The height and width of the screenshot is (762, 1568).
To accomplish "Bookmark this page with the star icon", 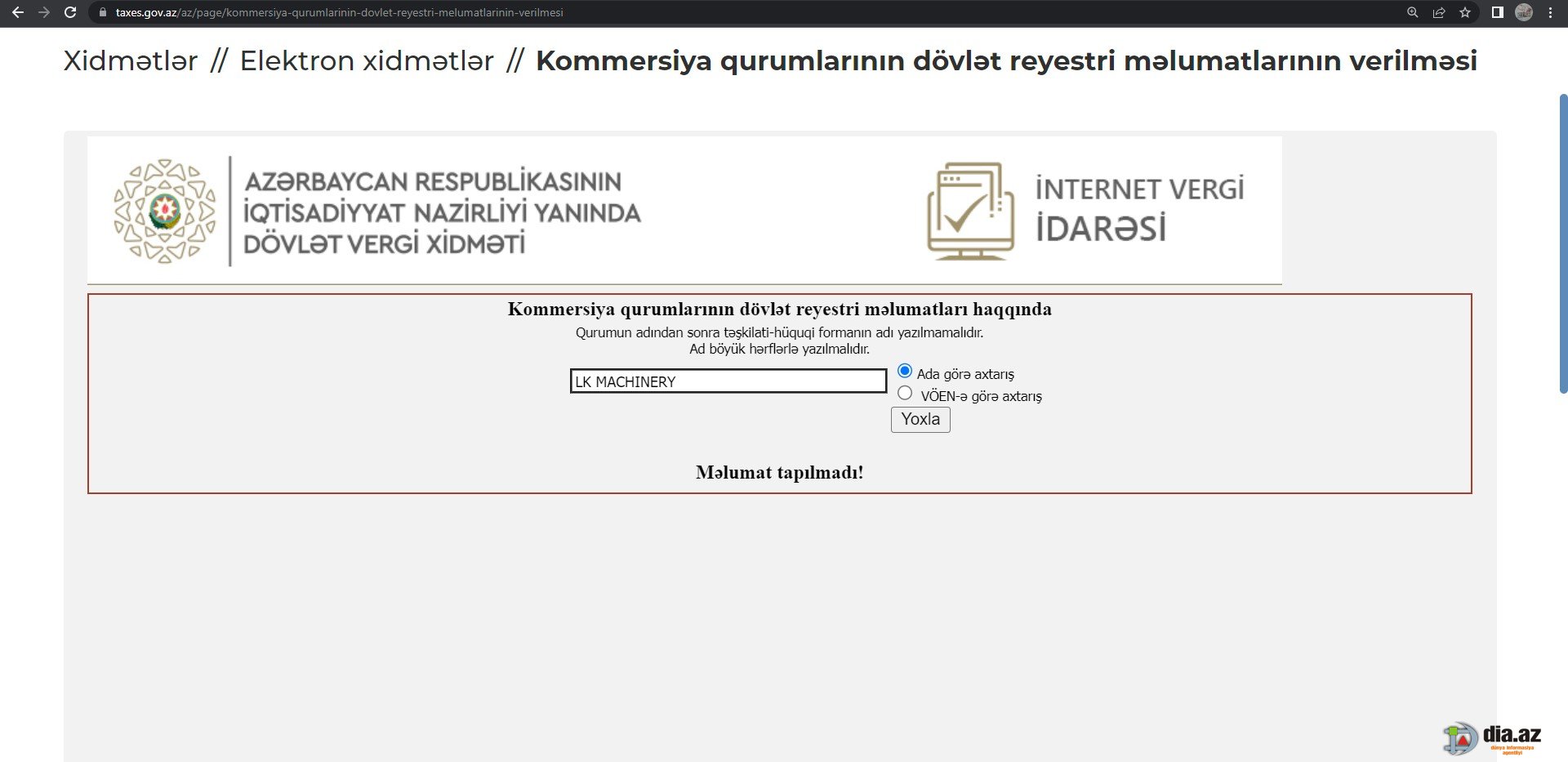I will pyautogui.click(x=1465, y=12).
